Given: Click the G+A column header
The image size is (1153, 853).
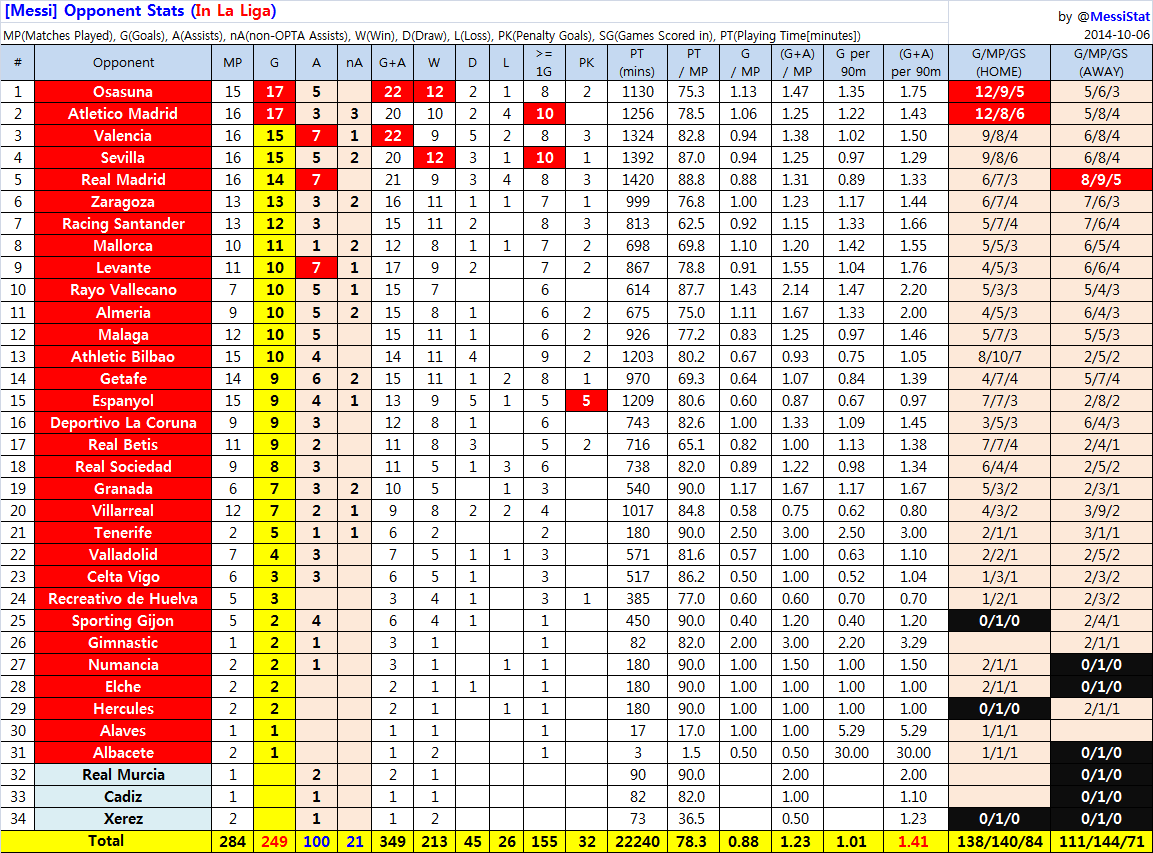Looking at the screenshot, I should point(393,63).
